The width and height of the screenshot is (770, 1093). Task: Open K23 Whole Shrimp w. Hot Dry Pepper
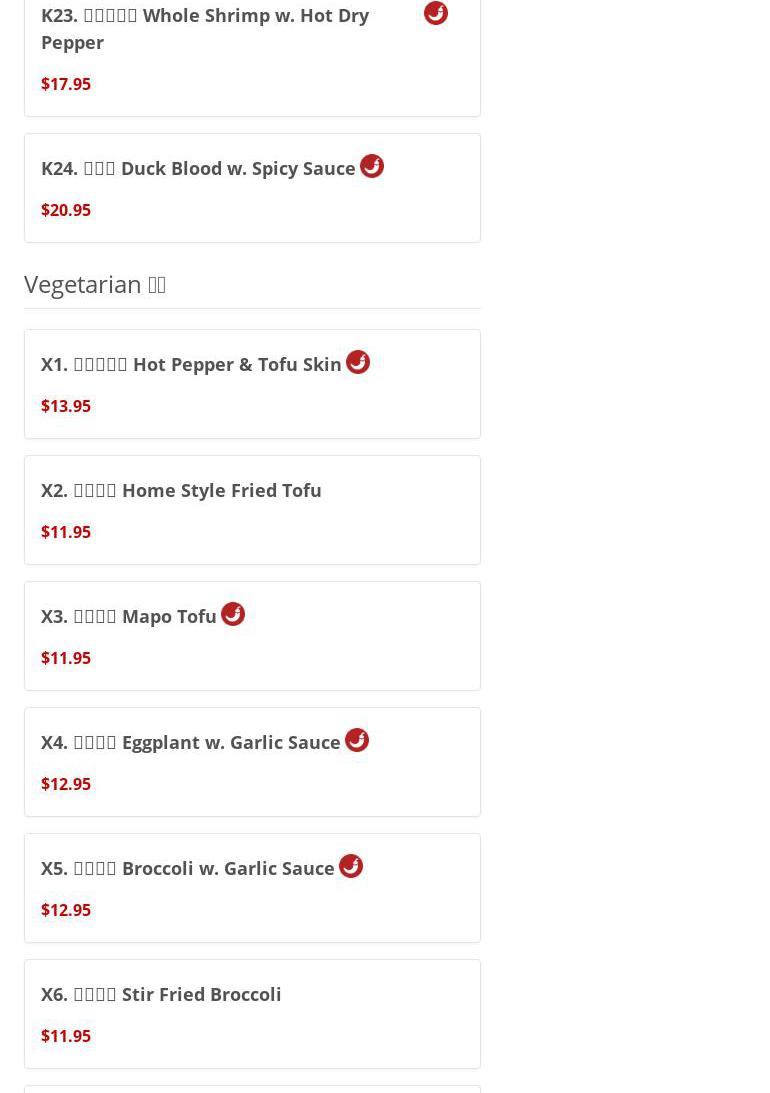pos(205,28)
